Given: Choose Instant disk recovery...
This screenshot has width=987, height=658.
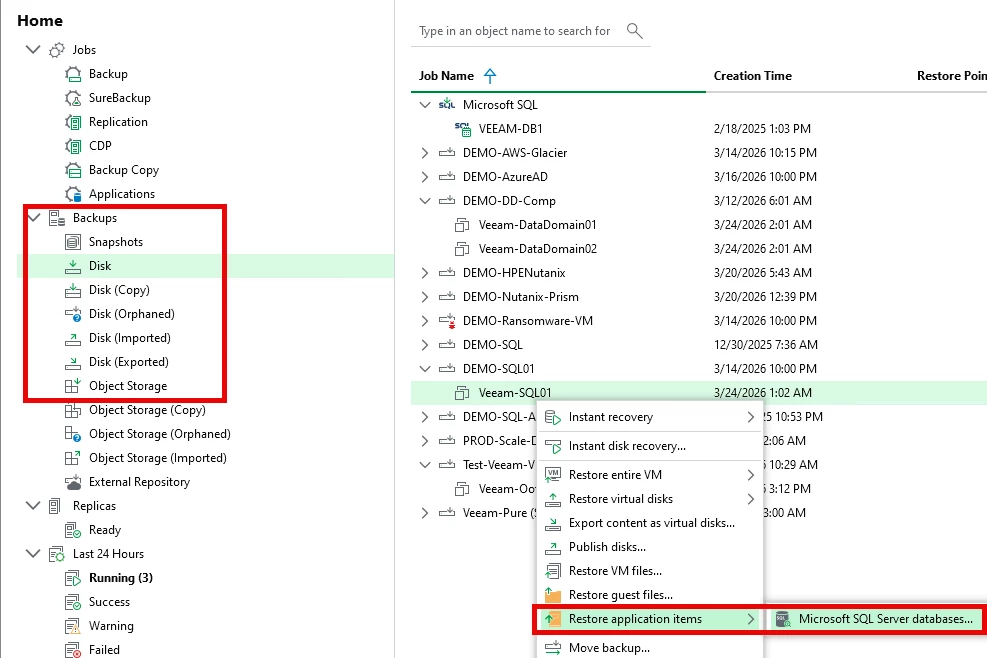Looking at the screenshot, I should [650, 446].
